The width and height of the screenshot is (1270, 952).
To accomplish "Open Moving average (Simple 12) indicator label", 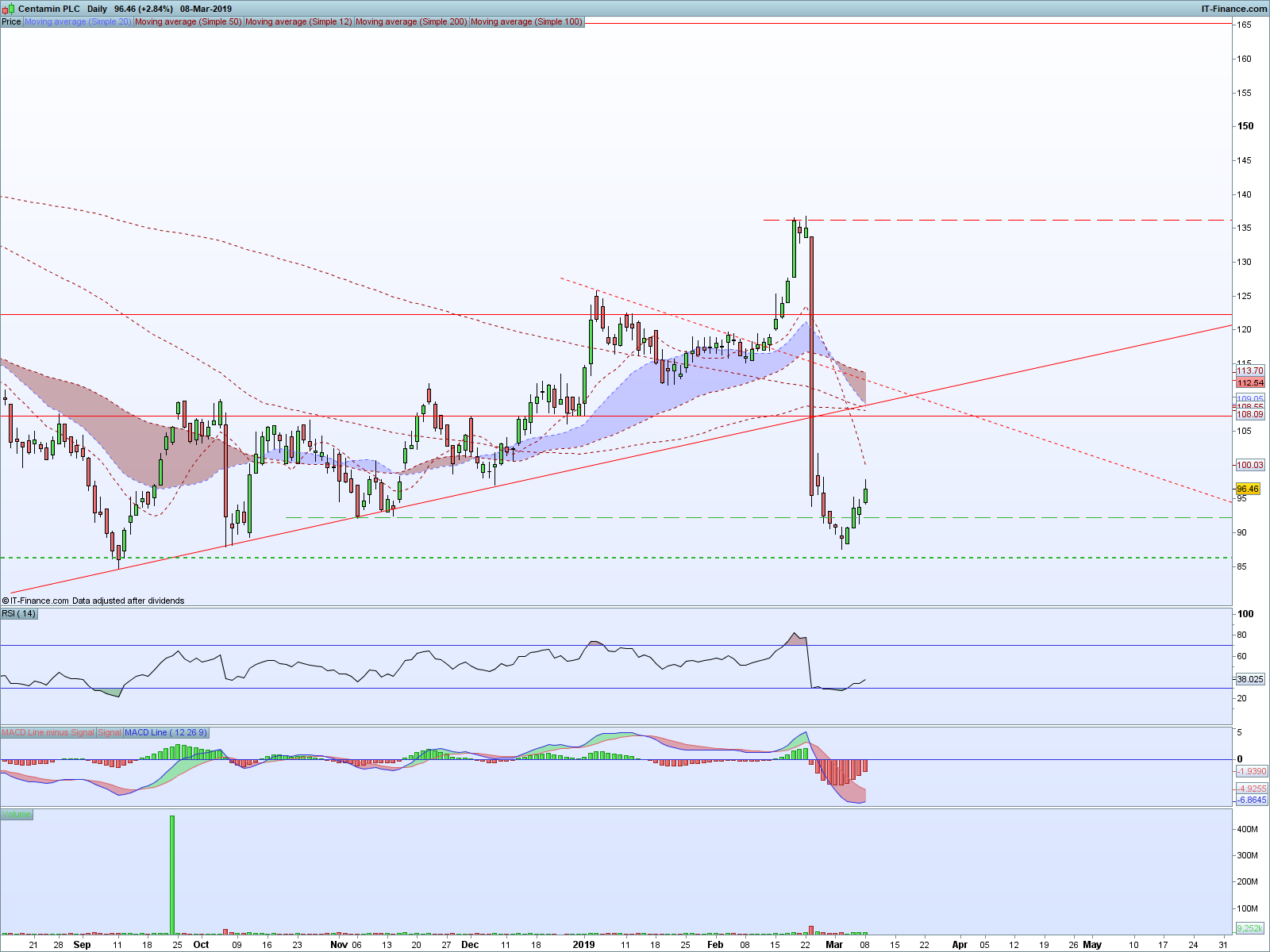I will tap(298, 21).
